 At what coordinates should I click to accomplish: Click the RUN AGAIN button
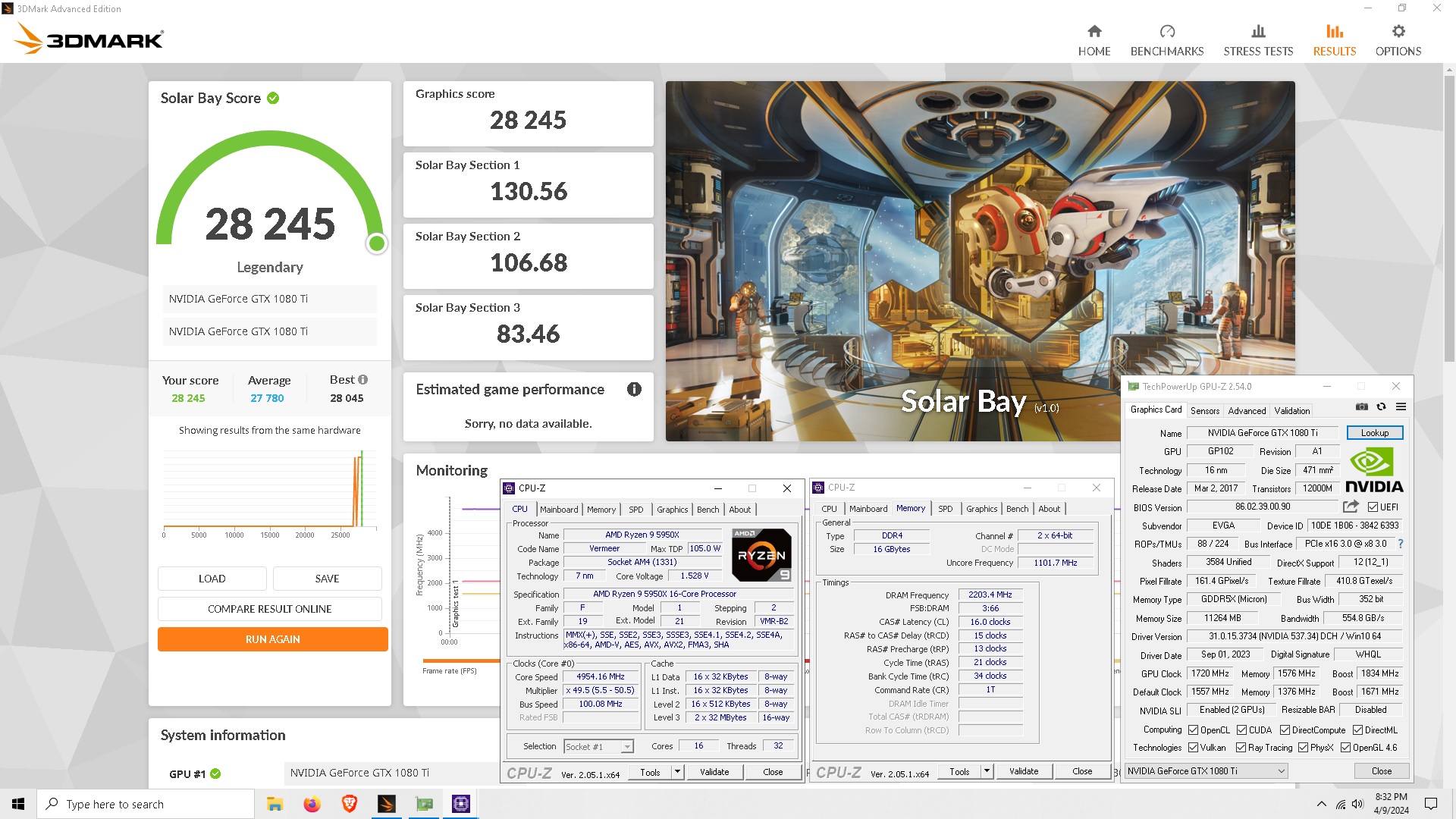pyautogui.click(x=273, y=639)
